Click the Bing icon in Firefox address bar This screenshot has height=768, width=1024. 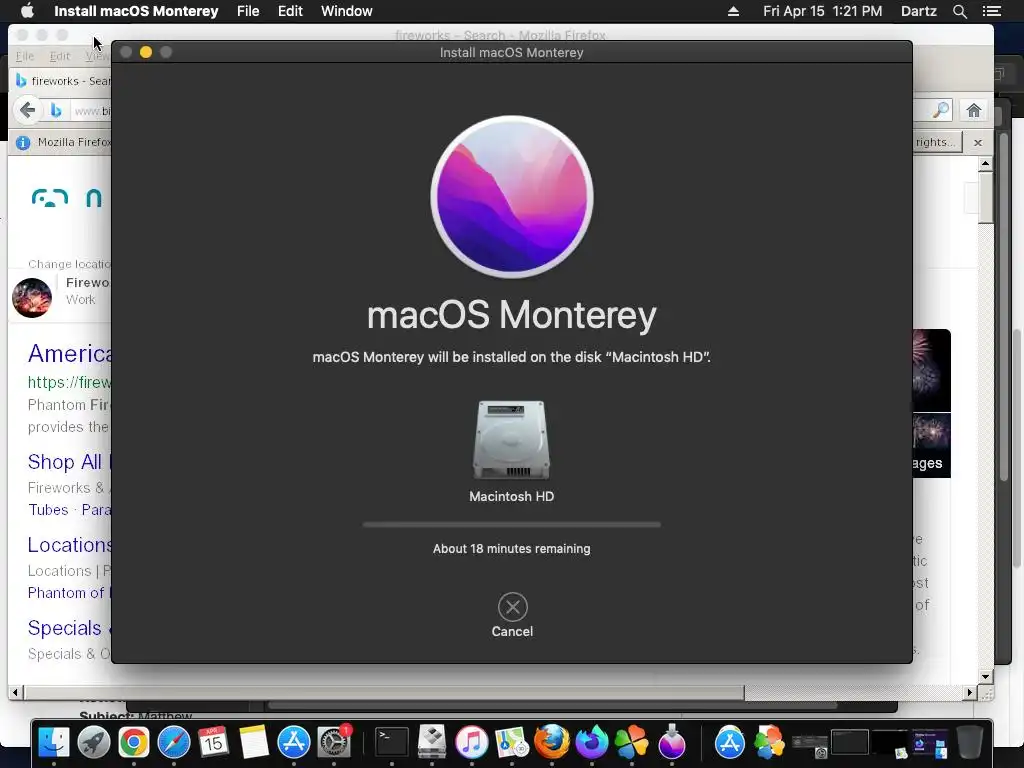(56, 110)
